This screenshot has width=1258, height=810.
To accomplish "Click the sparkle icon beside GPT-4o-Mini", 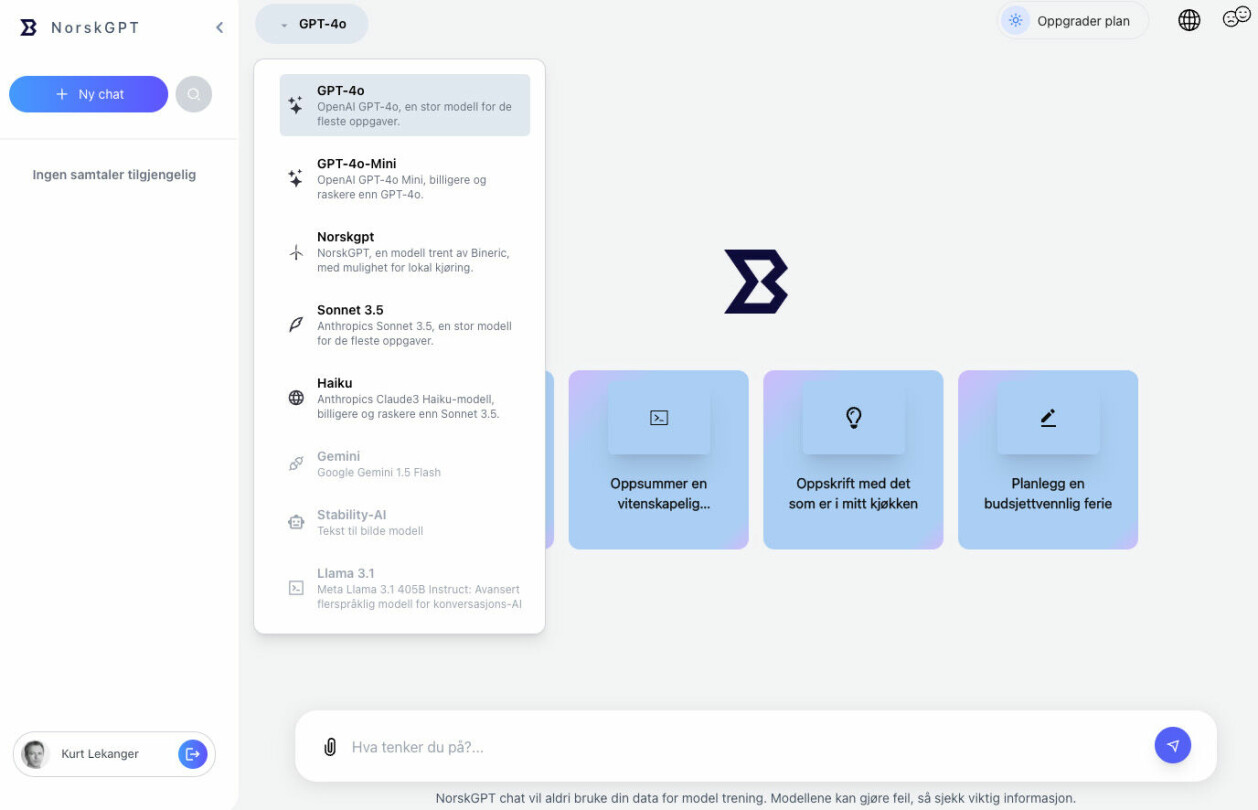I will click(x=296, y=178).
